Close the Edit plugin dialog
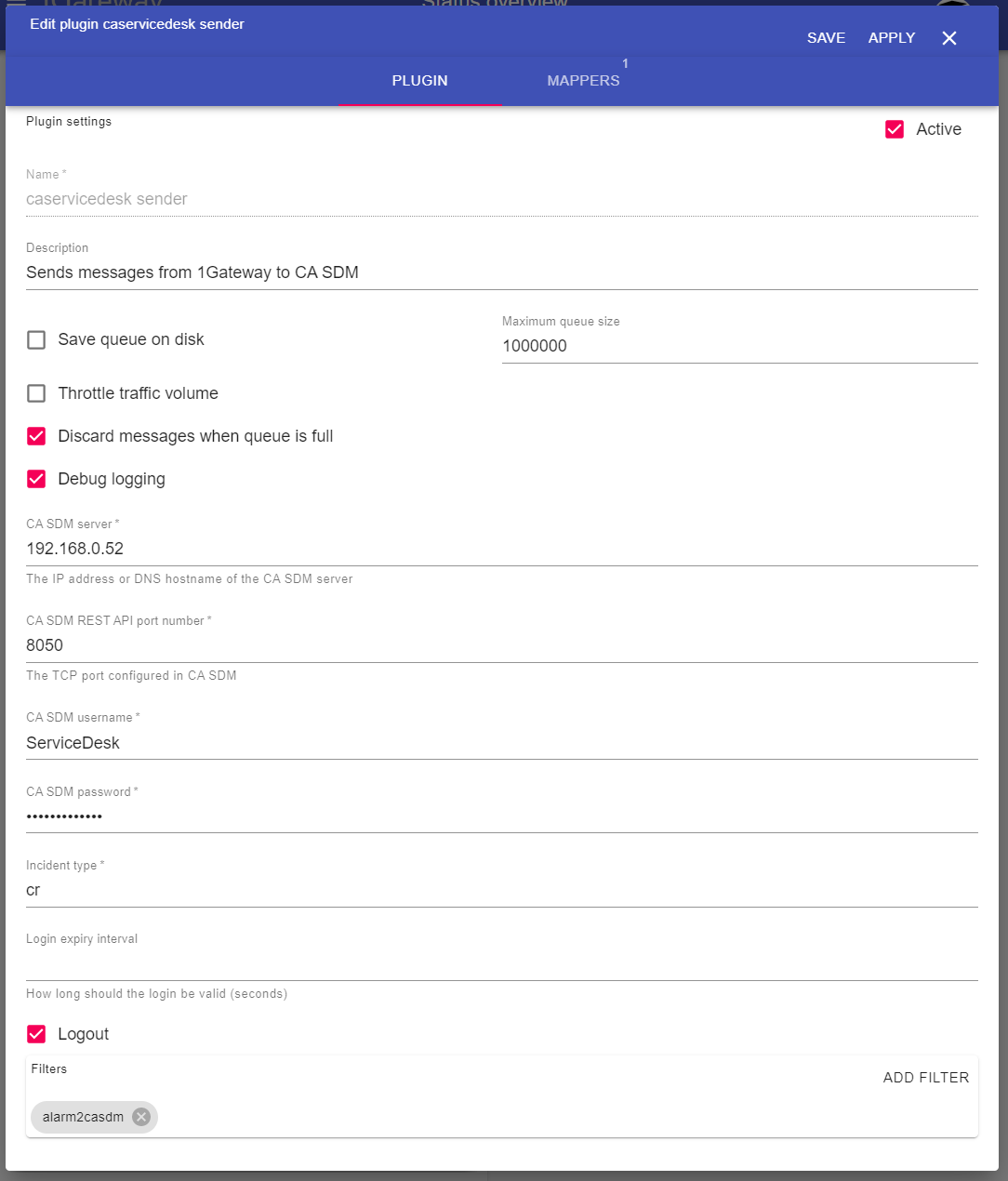The height and width of the screenshot is (1181, 1008). pos(948,38)
